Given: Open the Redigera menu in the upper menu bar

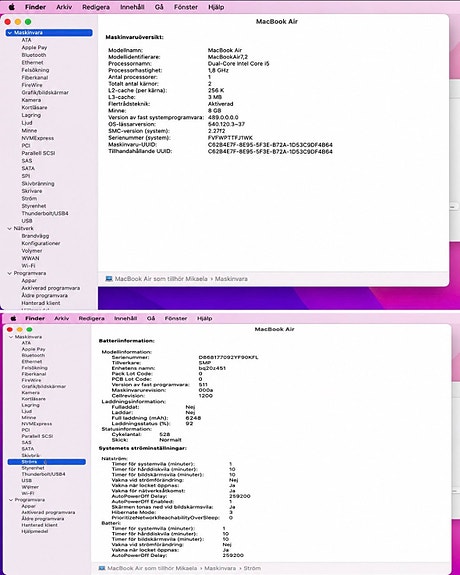Looking at the screenshot, I should point(96,7).
